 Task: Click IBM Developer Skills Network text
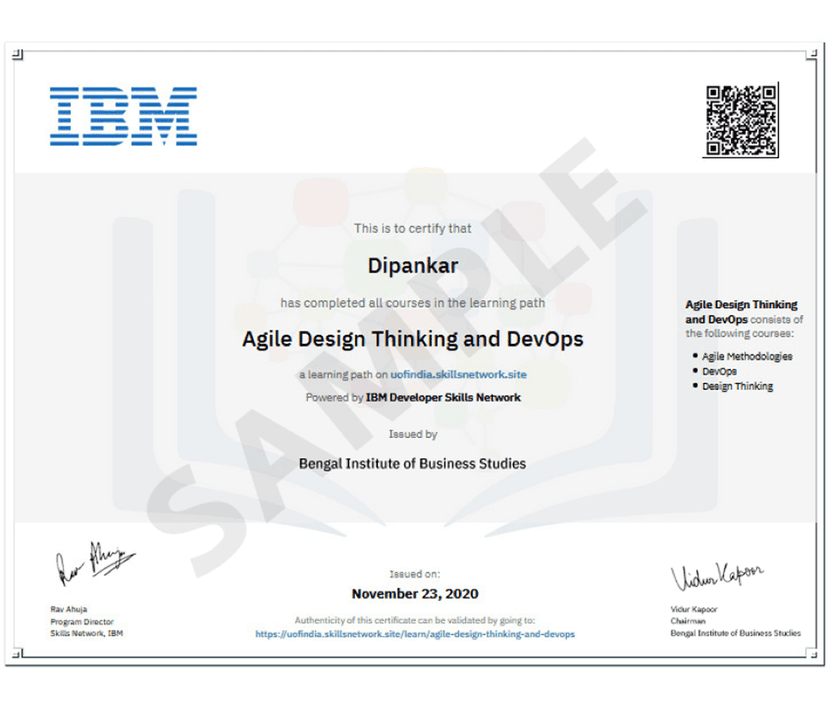coord(443,397)
